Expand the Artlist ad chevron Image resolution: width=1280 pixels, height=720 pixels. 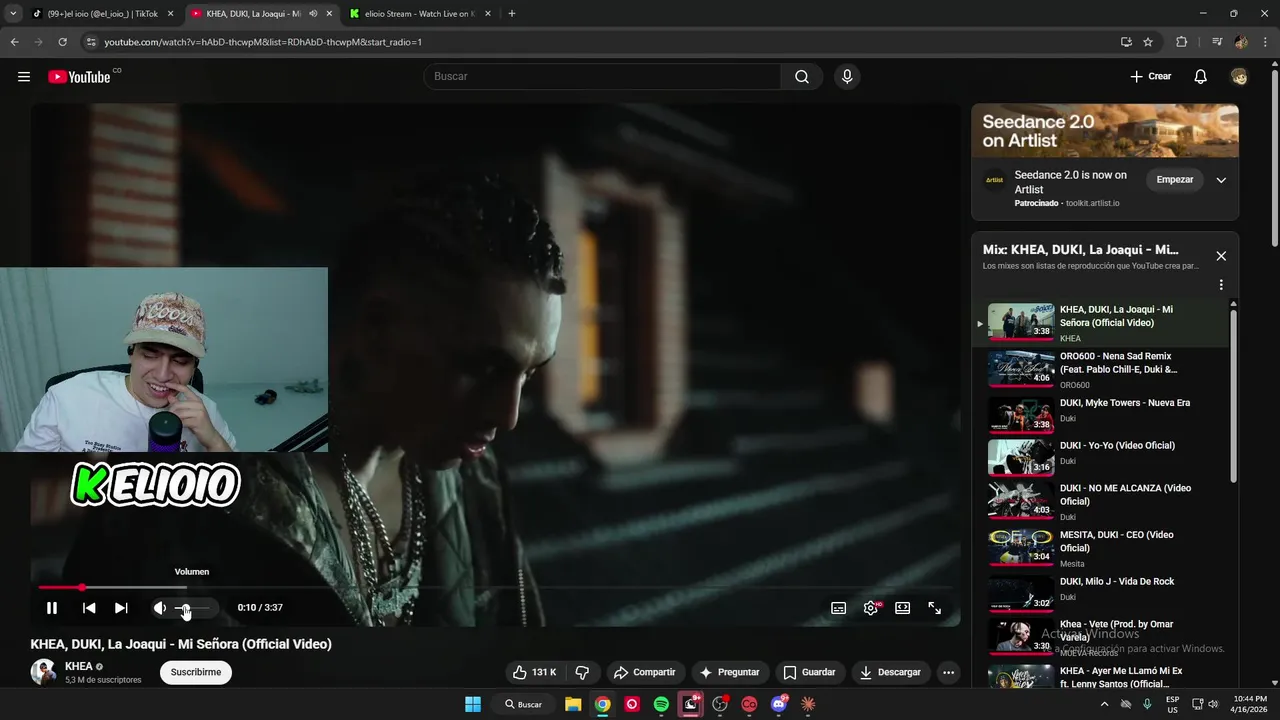pyautogui.click(x=1221, y=180)
